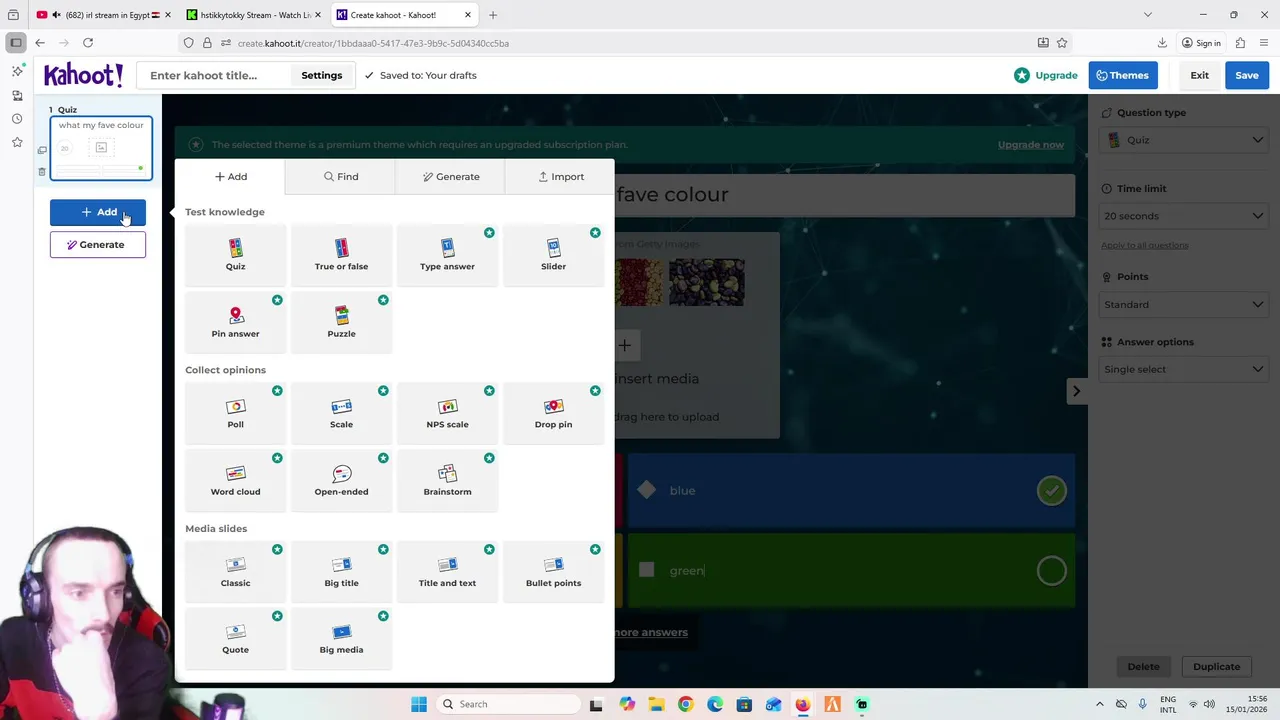Choose the Poll opinion type
Screen dimensions: 1280x720
click(235, 413)
